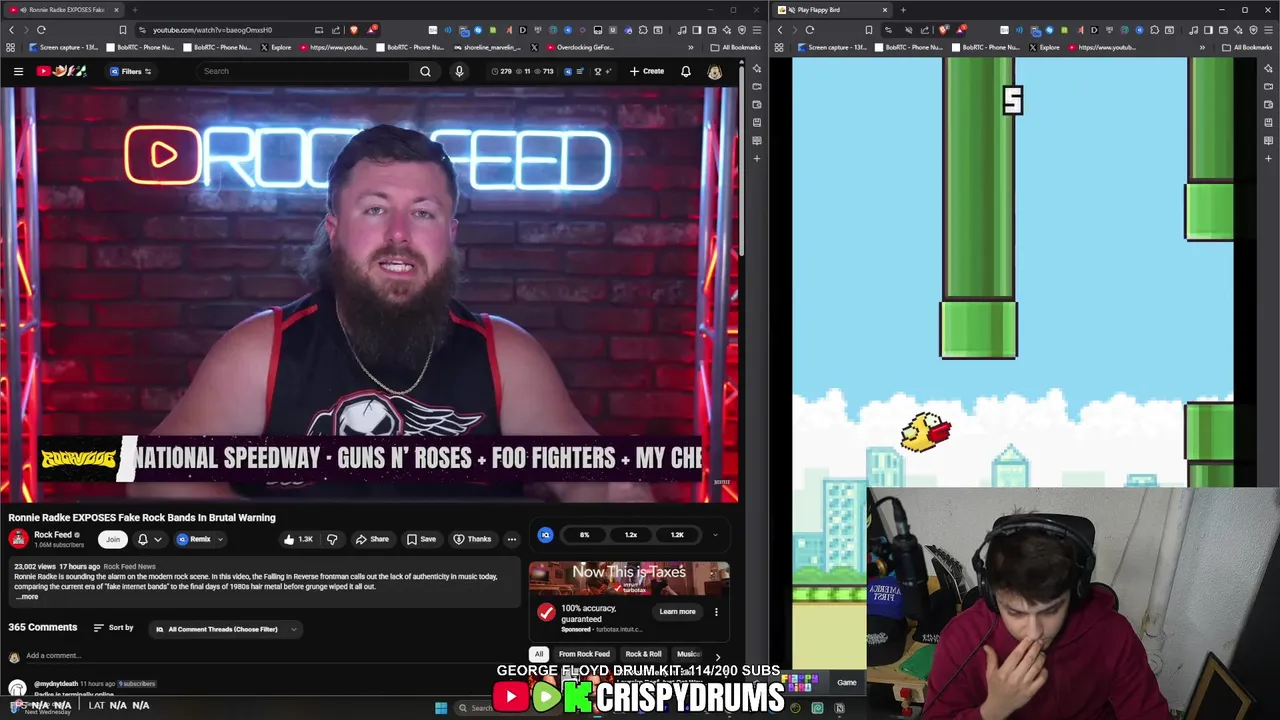Open Sort by comments menu
The height and width of the screenshot is (720, 1280).
tap(113, 628)
